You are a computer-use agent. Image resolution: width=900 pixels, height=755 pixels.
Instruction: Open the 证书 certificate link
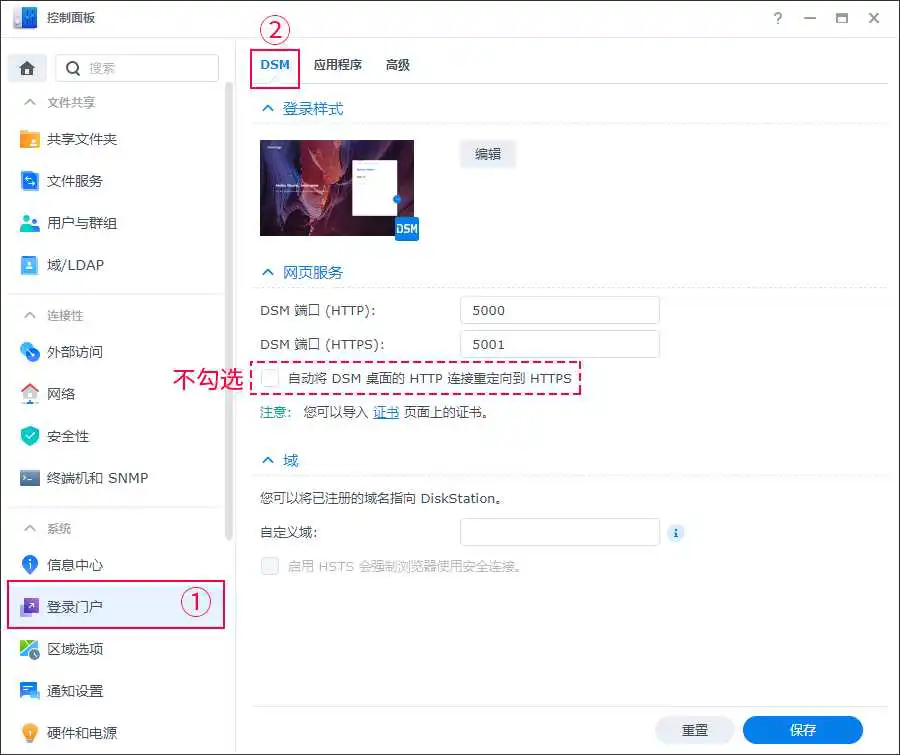386,412
